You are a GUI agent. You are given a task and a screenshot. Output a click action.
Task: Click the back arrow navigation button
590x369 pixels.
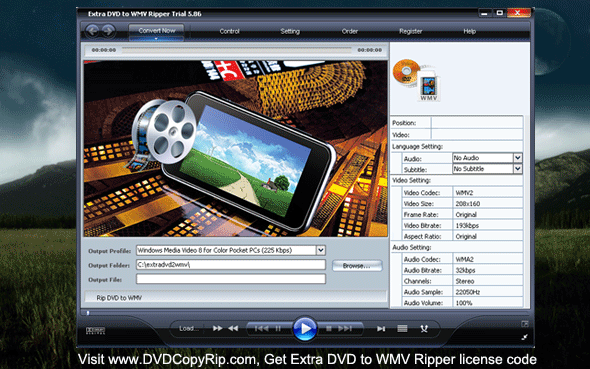[x=92, y=30]
